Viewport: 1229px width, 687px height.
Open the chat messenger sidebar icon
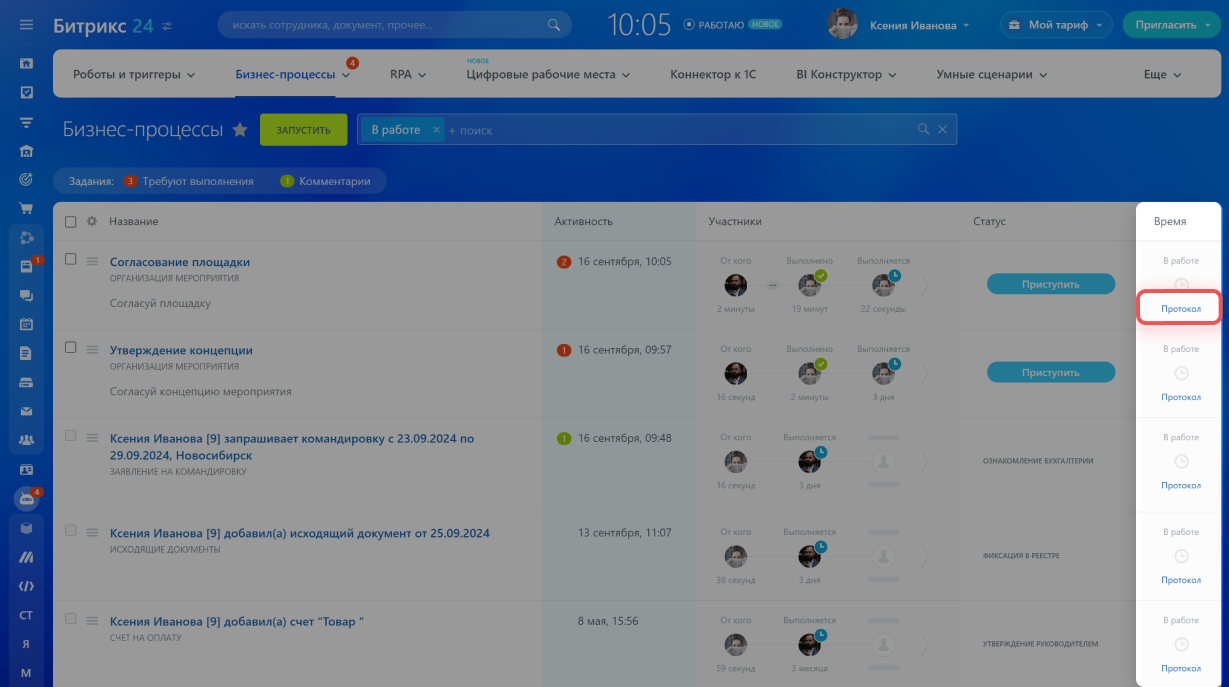(26, 296)
